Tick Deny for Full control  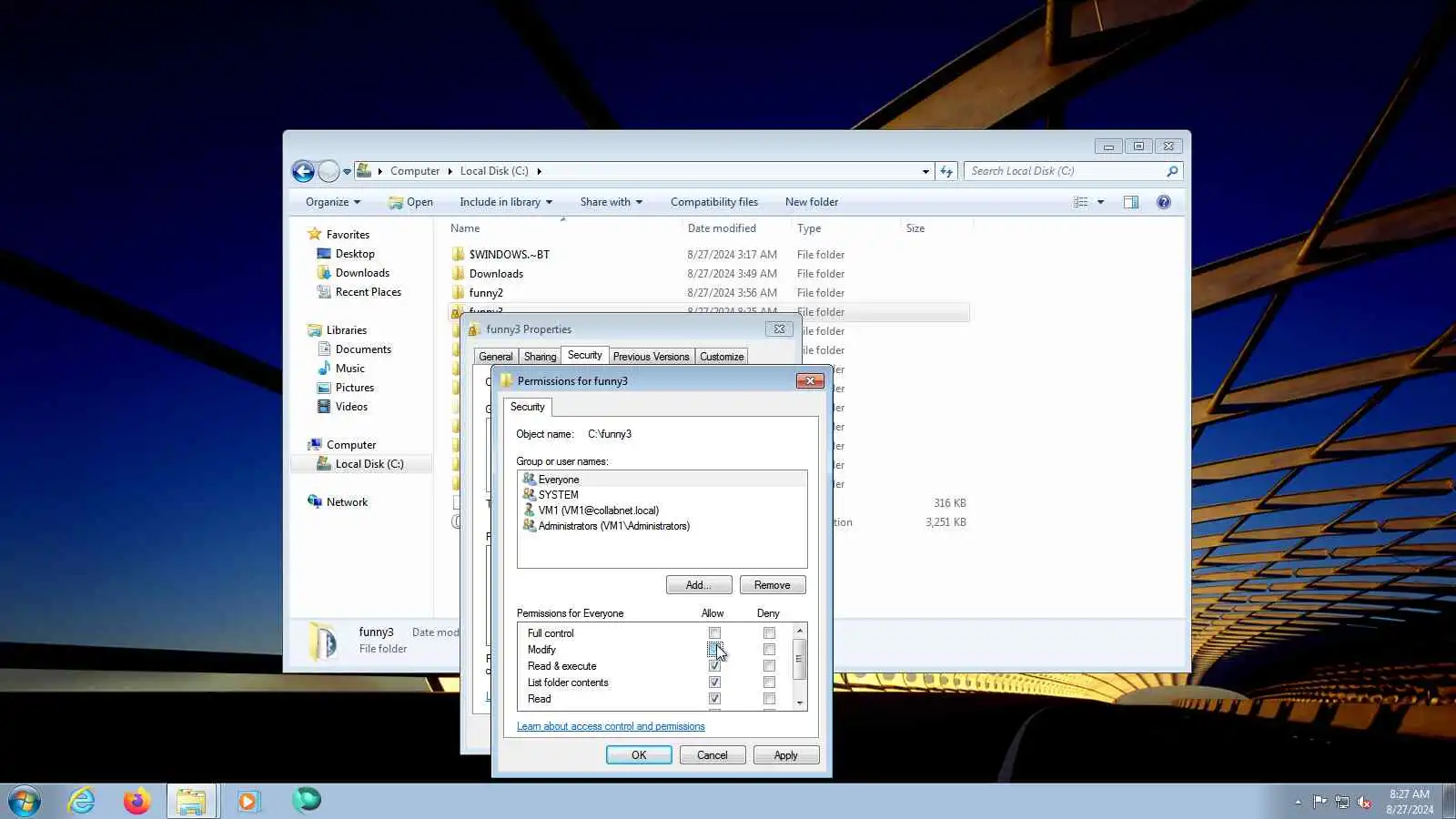769,633
